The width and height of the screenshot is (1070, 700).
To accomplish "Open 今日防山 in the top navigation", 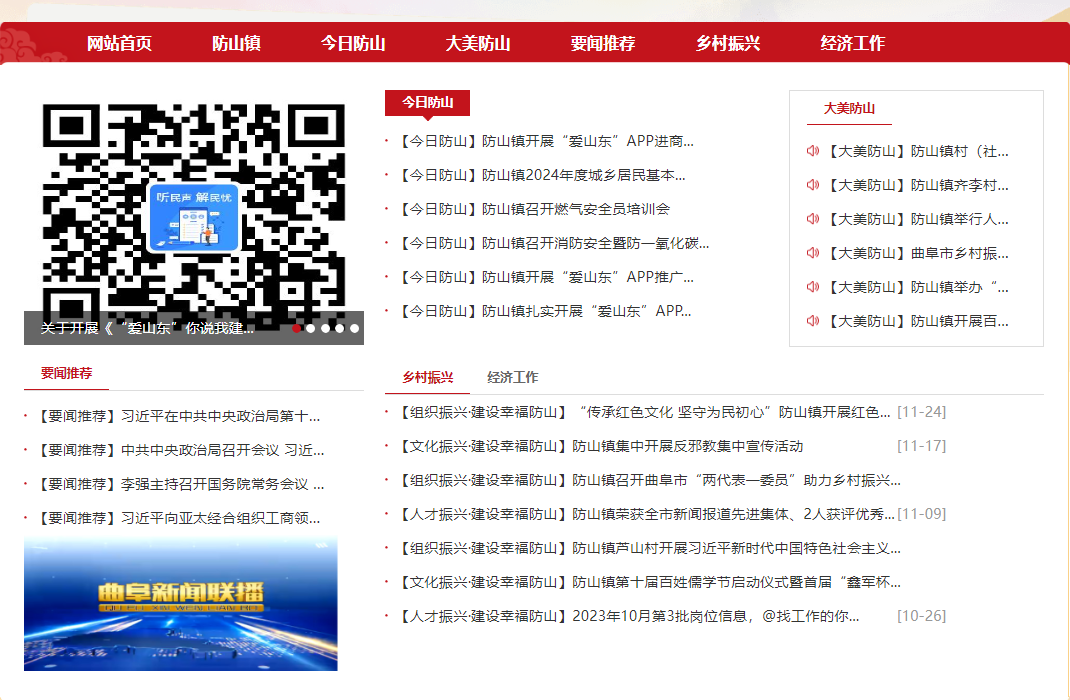I will 353,43.
